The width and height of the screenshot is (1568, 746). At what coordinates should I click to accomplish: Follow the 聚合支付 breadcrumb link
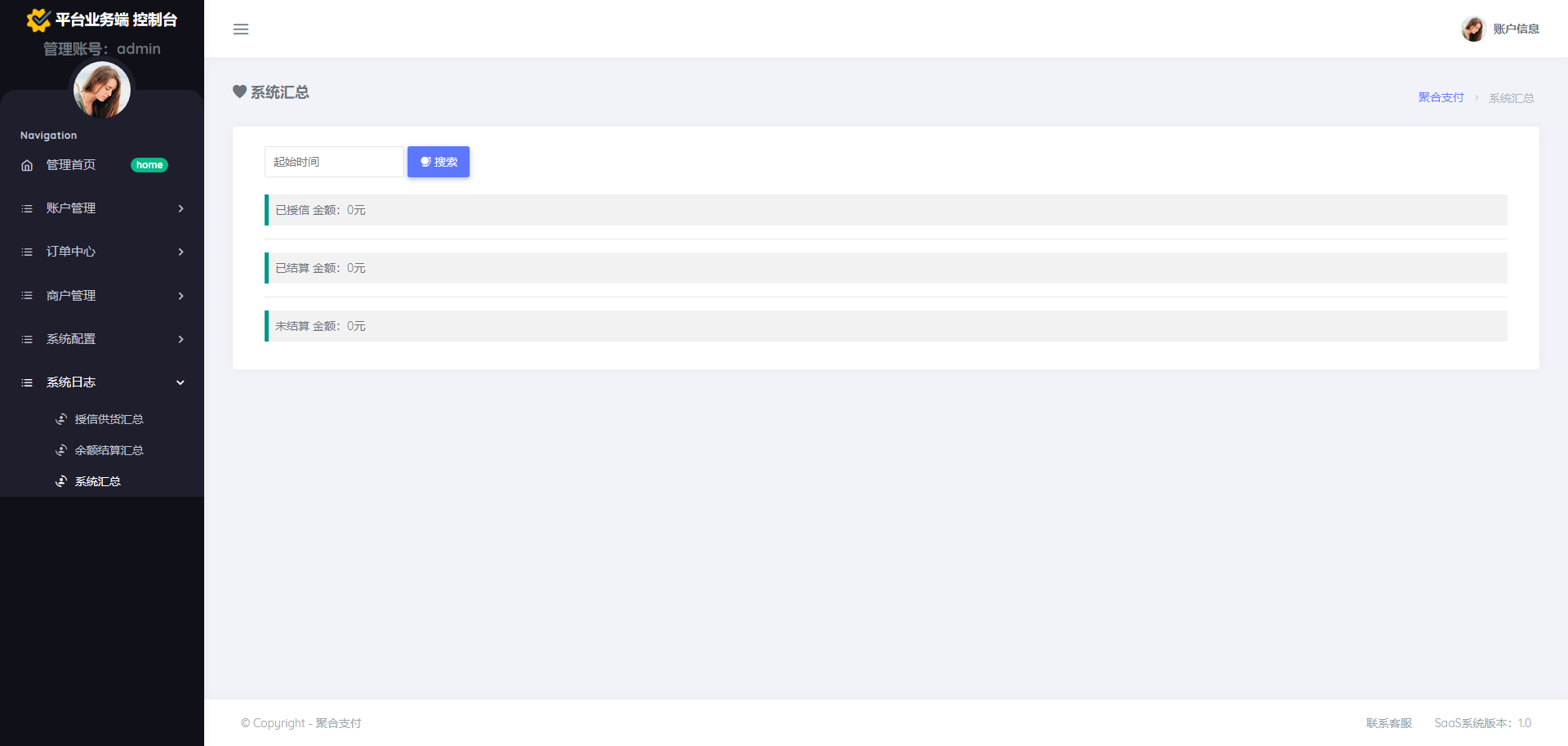coord(1441,97)
